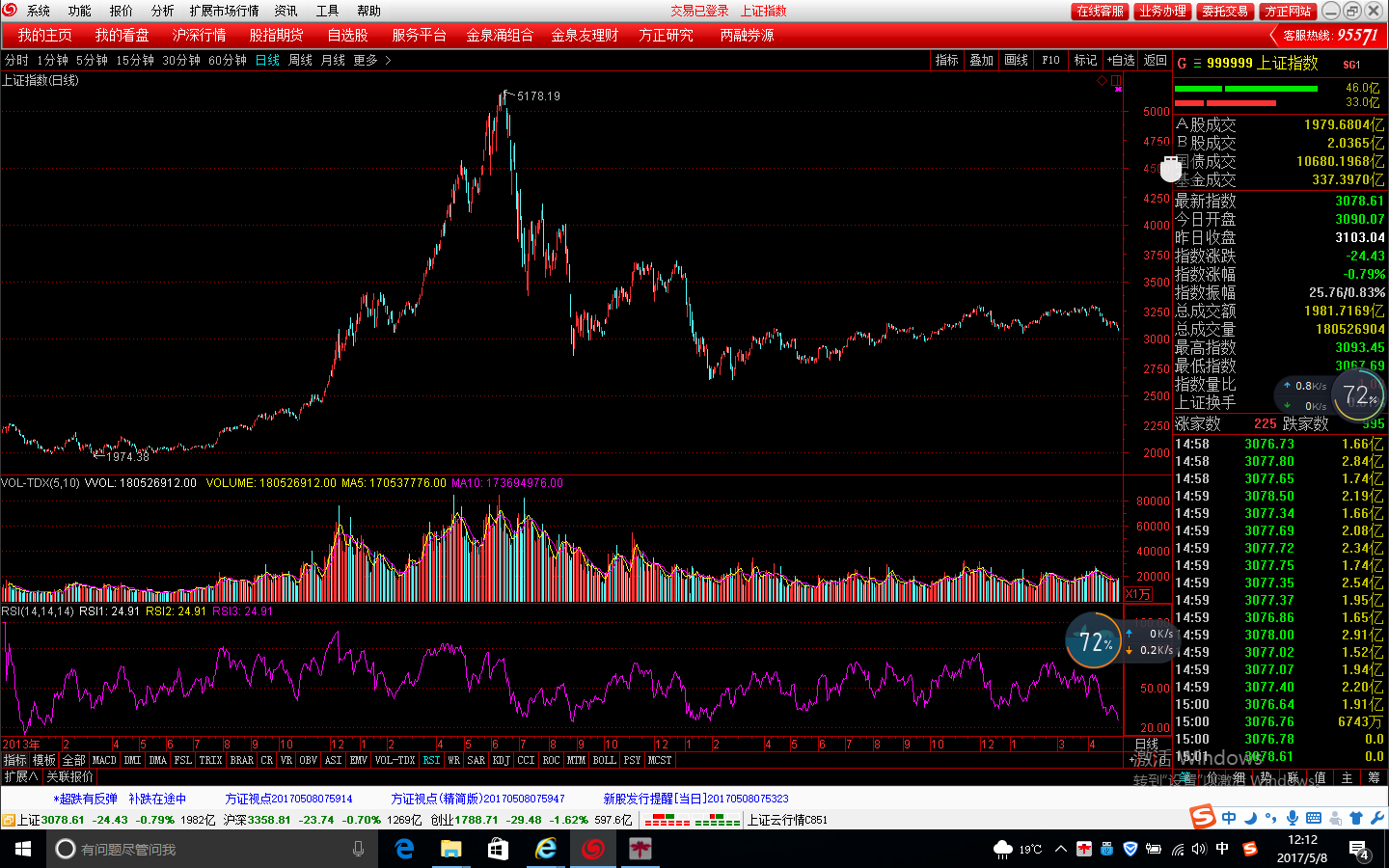Image resolution: width=1389 pixels, height=868 pixels.
Task: Click the red split-window icon above chart
Action: point(1116,80)
